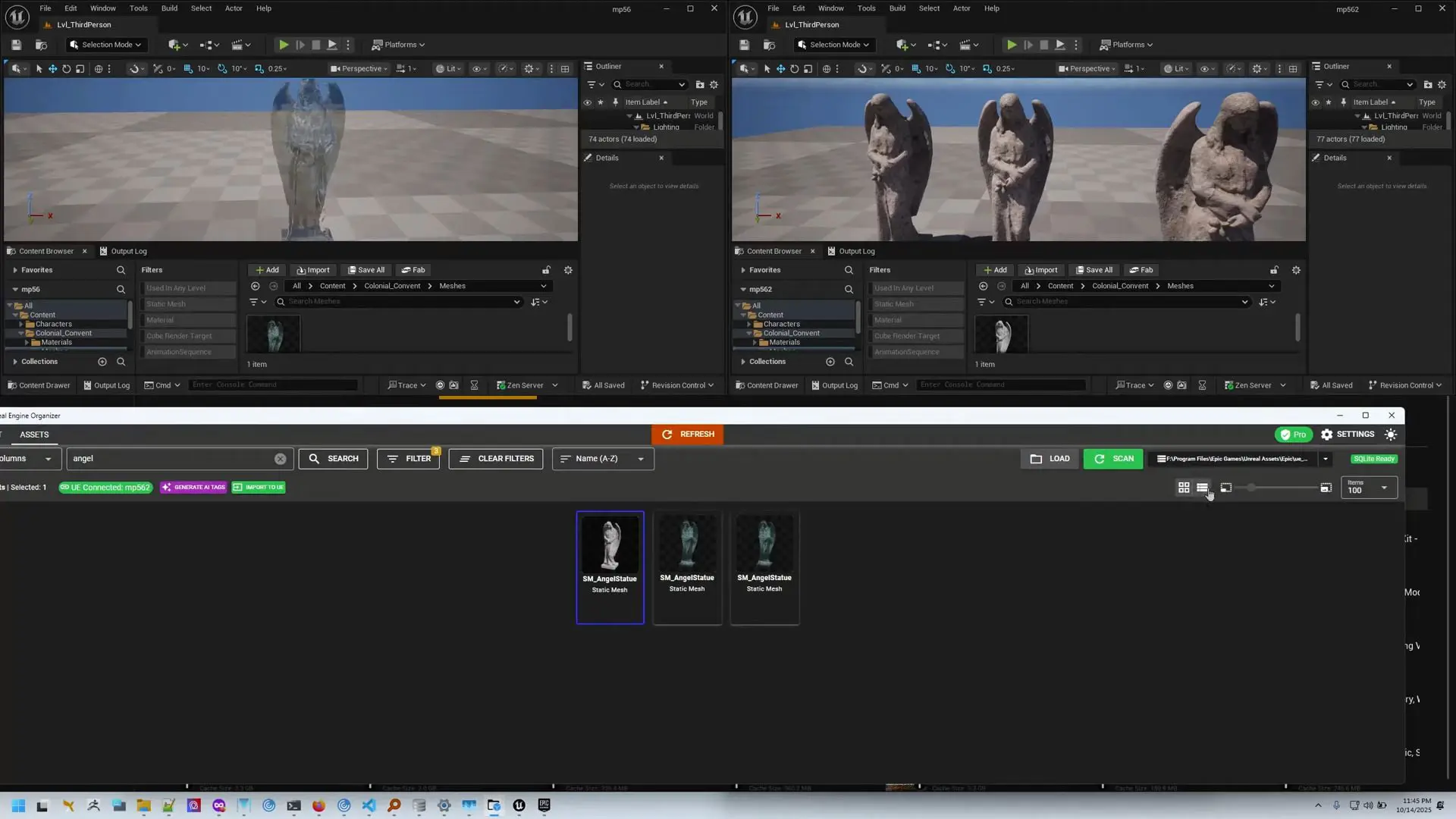Open the Items 100 count dropdown

click(x=1369, y=488)
